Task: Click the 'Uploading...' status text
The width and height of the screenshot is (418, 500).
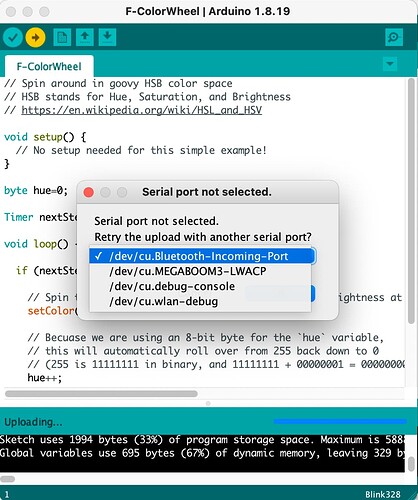Action: [33, 422]
